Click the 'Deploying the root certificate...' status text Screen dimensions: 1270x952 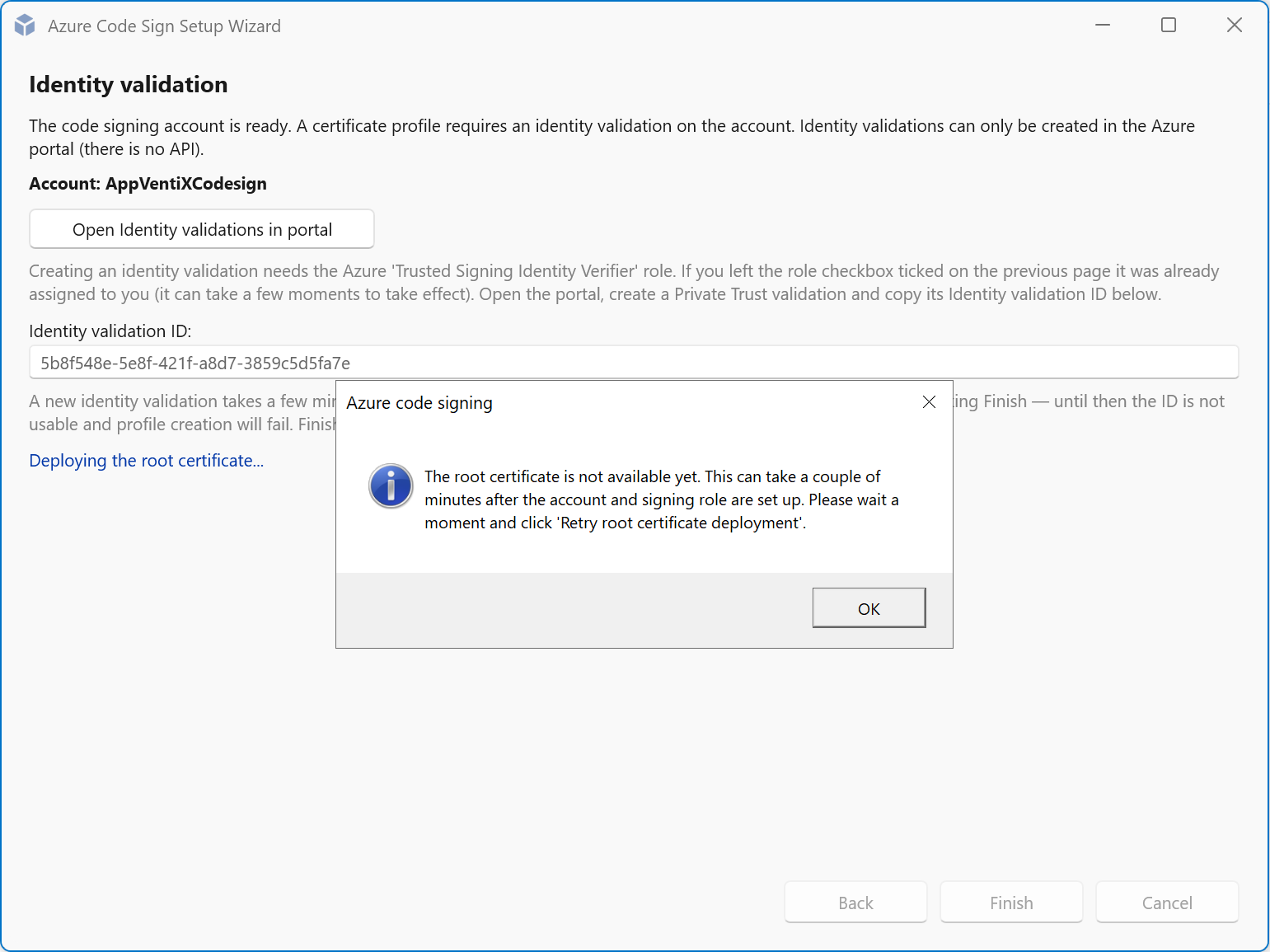click(147, 461)
